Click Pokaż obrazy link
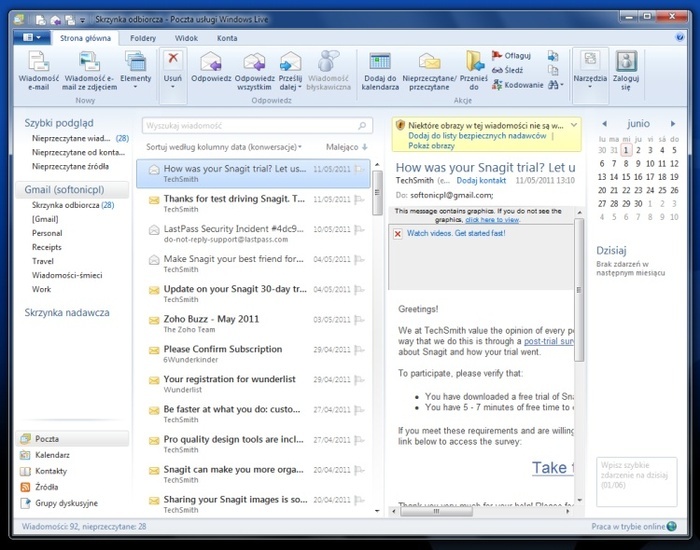The height and width of the screenshot is (550, 700). click(x=431, y=146)
